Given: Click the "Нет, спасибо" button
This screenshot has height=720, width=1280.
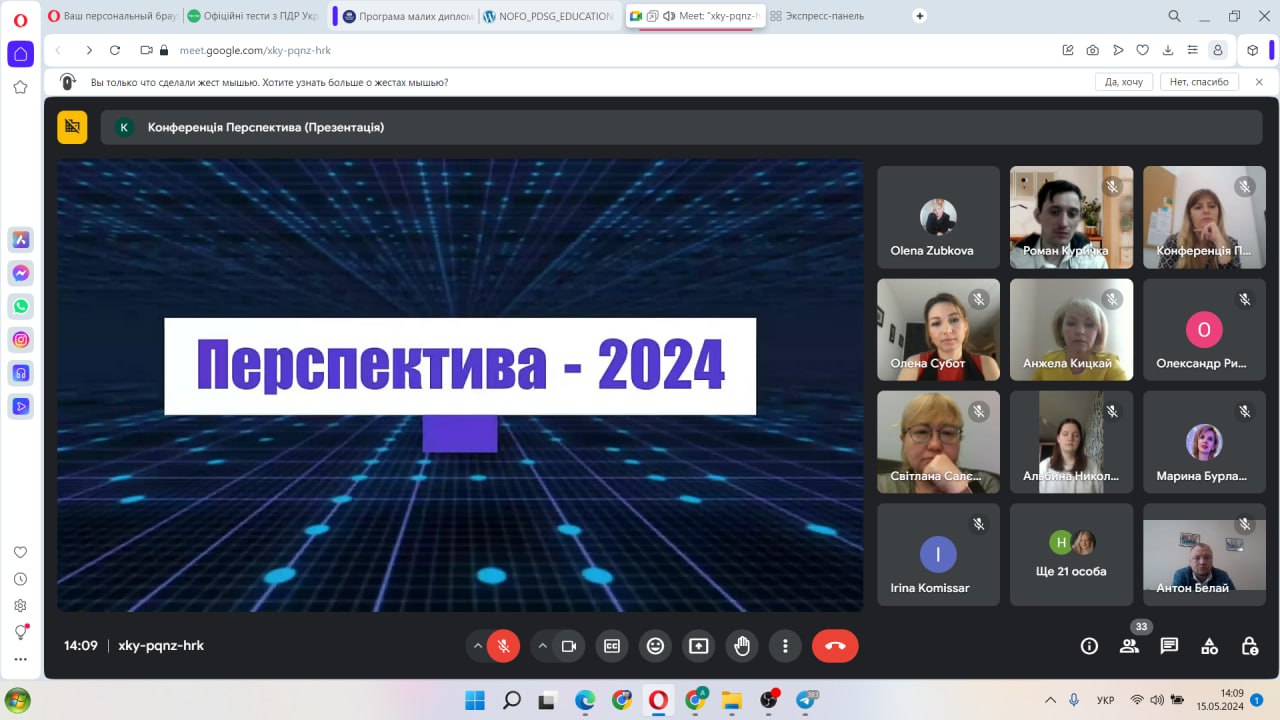Looking at the screenshot, I should [x=1198, y=82].
